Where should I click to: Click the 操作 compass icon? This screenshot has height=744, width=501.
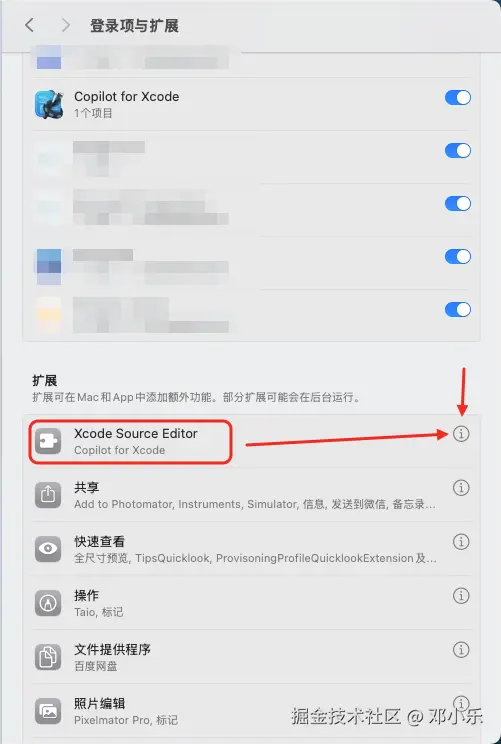click(x=48, y=603)
